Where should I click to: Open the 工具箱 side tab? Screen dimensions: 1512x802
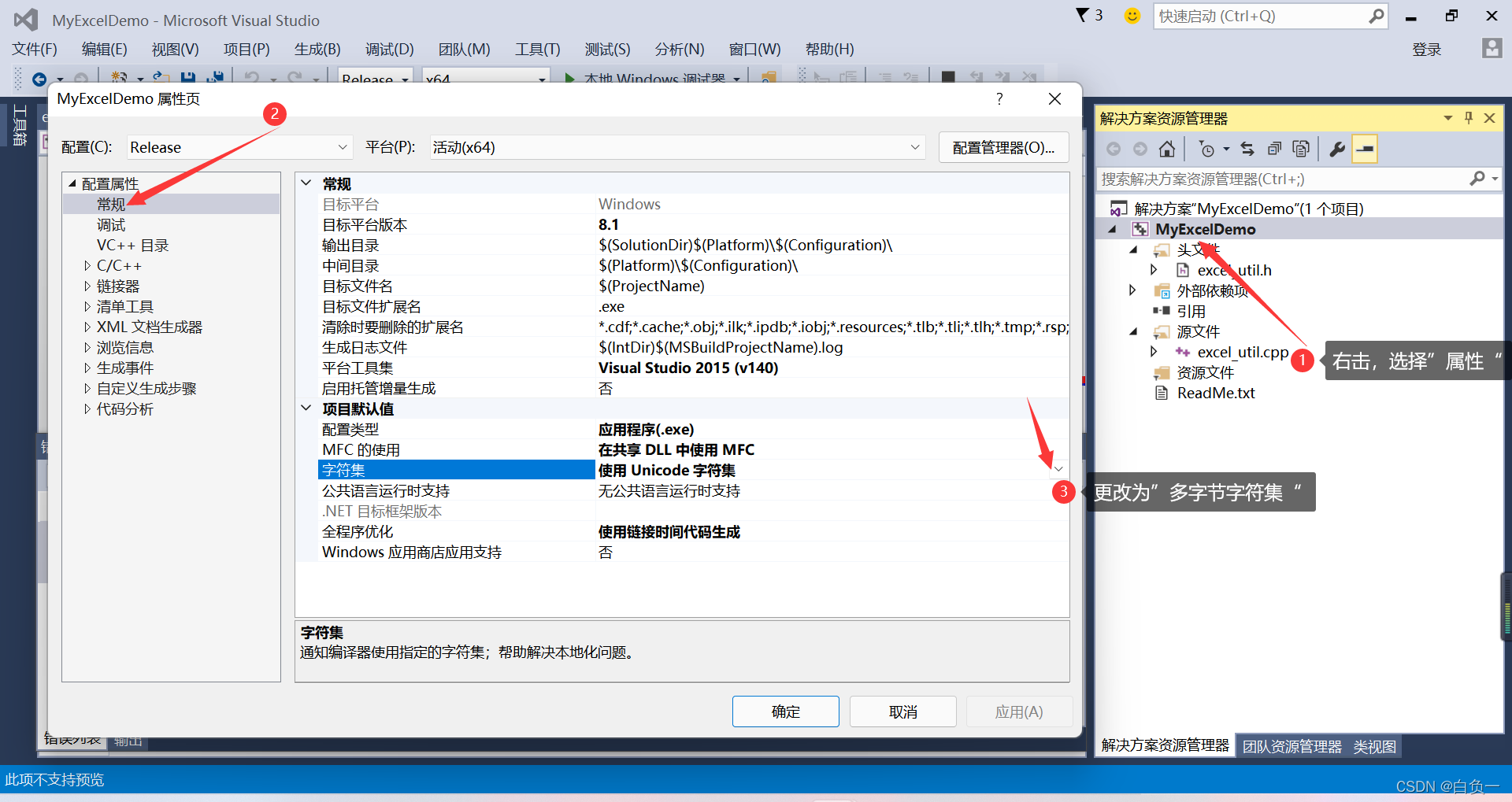[20, 125]
